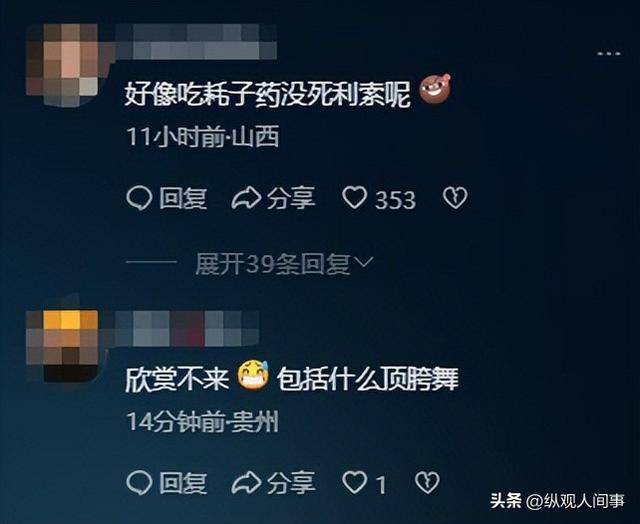The height and width of the screenshot is (524, 640).
Task: Dislike the Shanxi comment with broken heart
Action: (x=455, y=198)
